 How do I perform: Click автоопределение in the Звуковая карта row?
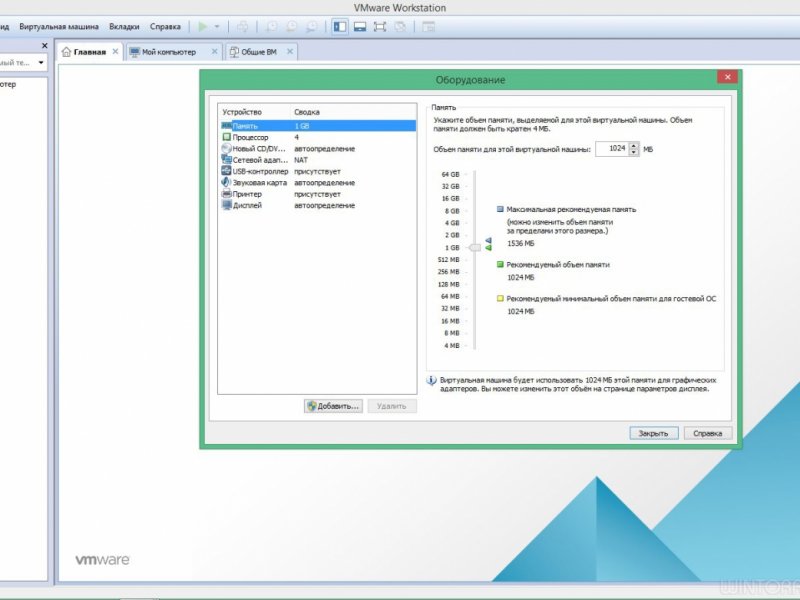point(324,183)
